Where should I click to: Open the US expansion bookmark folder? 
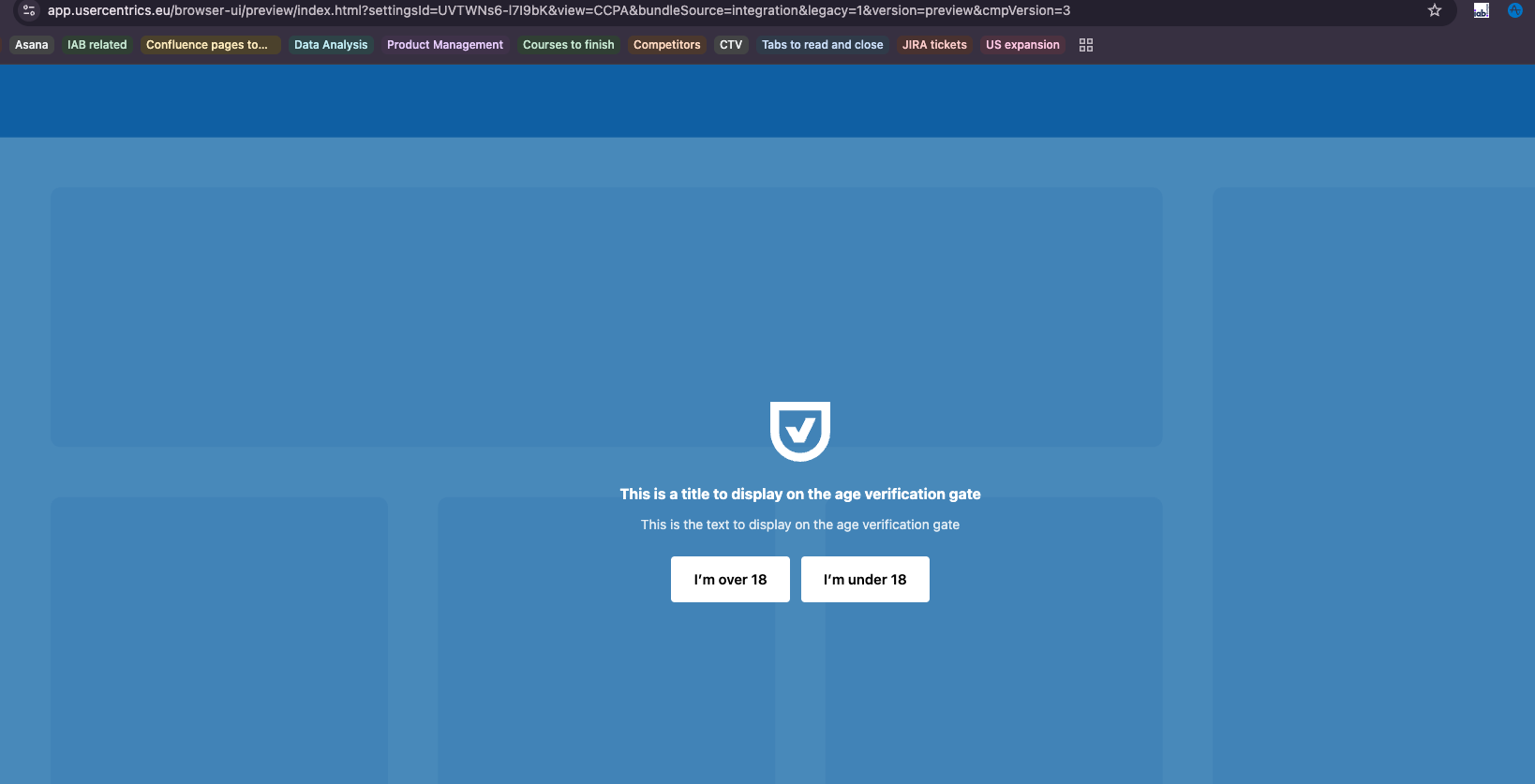coord(1022,45)
